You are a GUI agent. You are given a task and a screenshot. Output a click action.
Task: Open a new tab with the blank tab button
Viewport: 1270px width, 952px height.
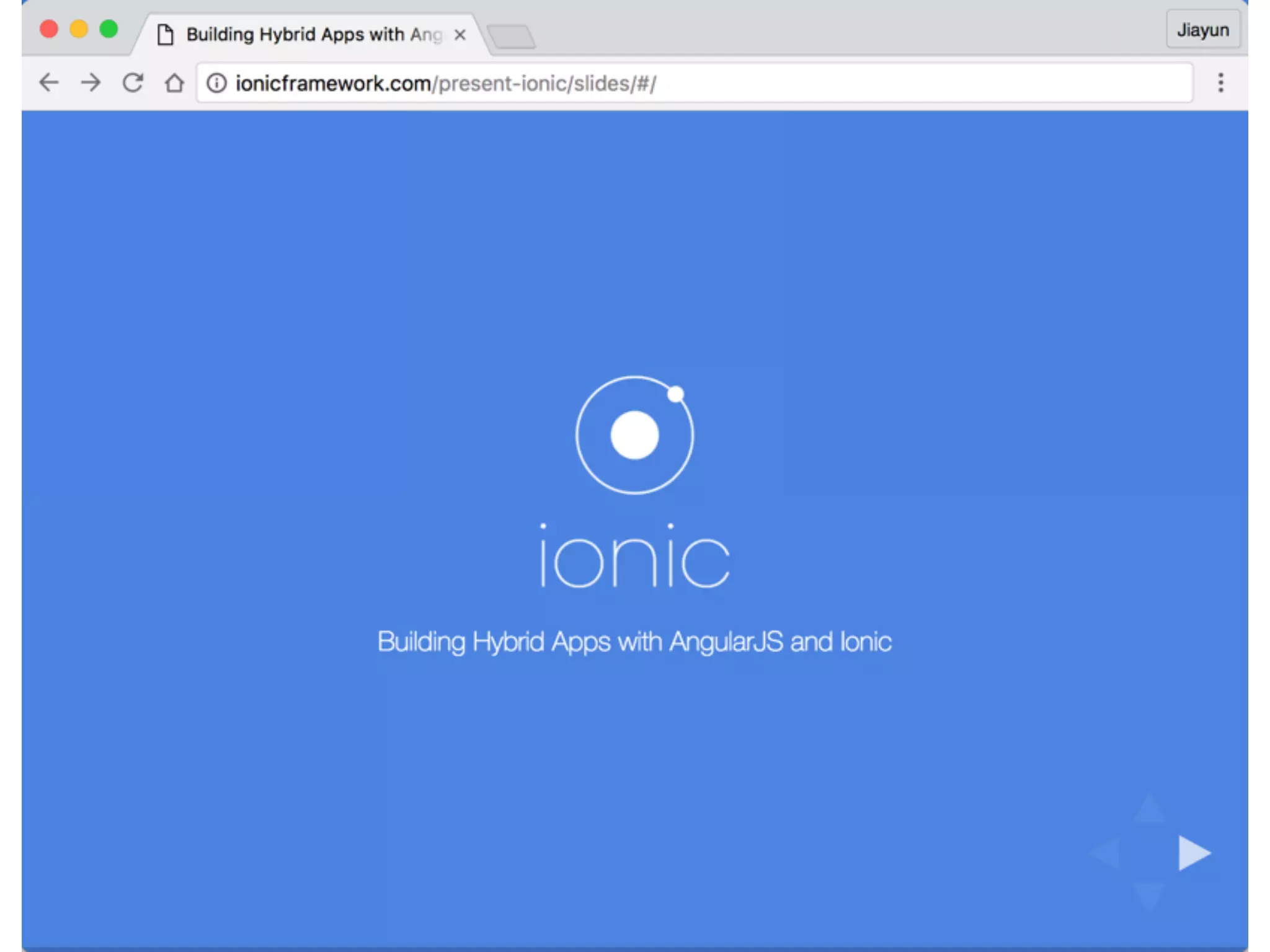pyautogui.click(x=512, y=37)
